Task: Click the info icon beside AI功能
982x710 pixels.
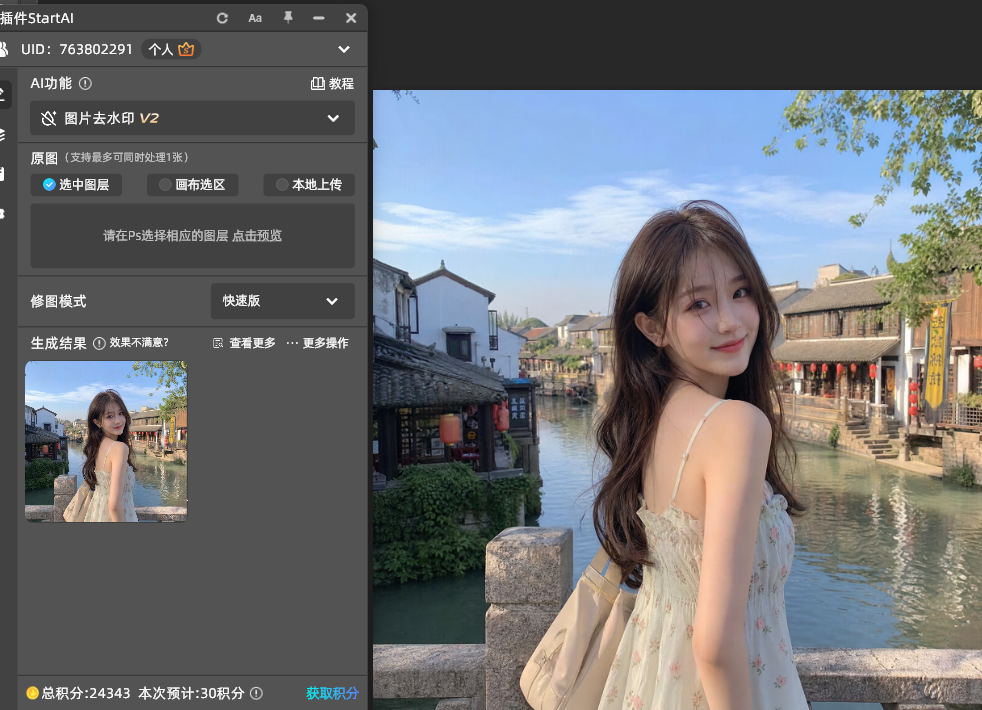Action: tap(86, 83)
